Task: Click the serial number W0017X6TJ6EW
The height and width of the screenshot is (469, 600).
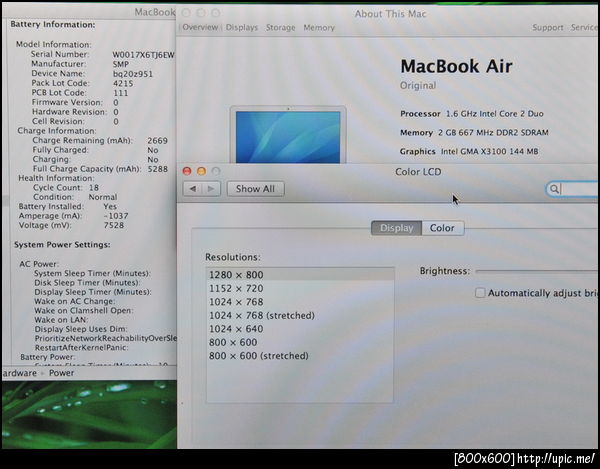Action: click(143, 55)
